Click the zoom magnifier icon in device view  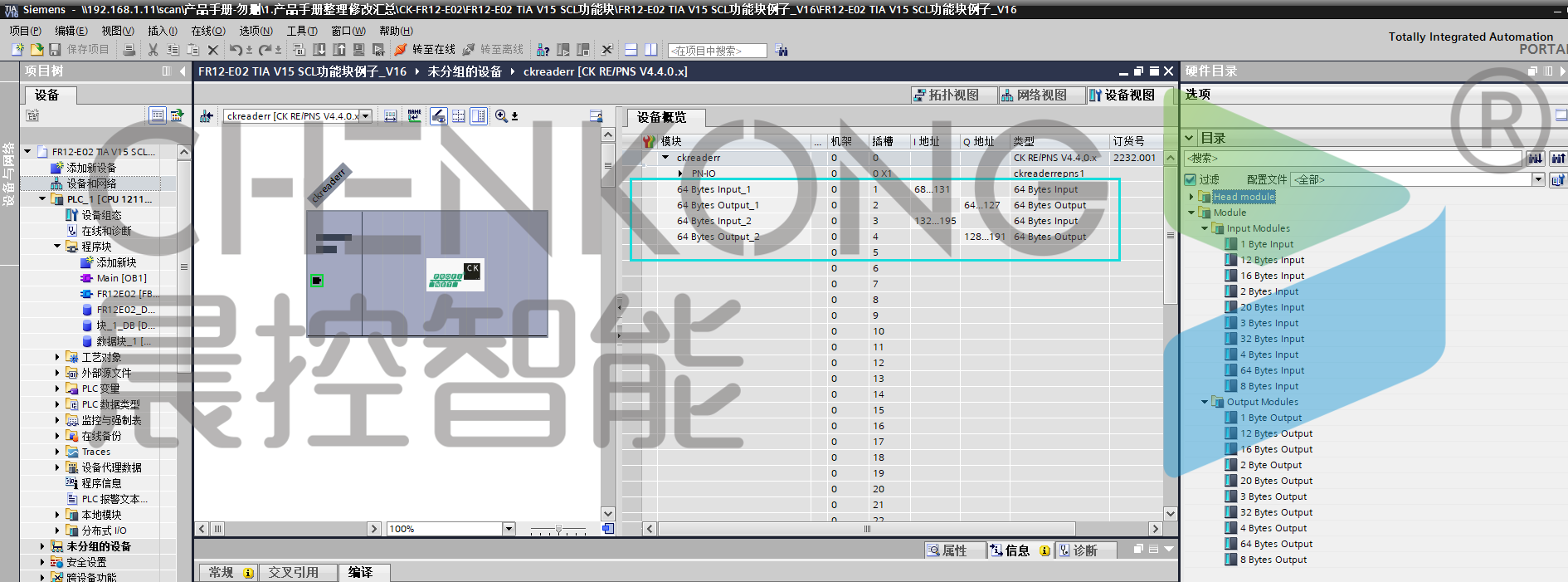[x=501, y=116]
